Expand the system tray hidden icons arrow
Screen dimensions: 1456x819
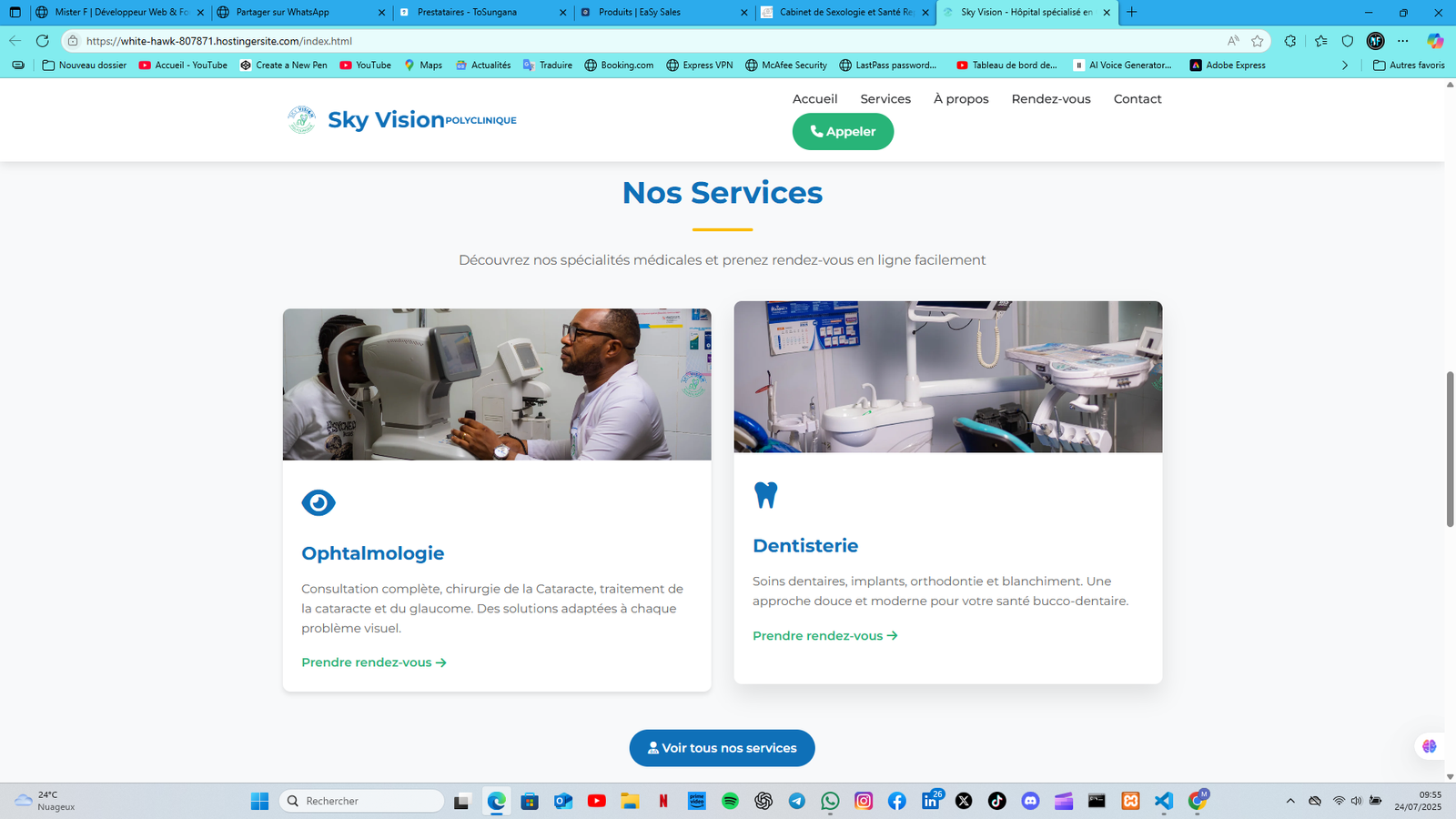[1291, 801]
